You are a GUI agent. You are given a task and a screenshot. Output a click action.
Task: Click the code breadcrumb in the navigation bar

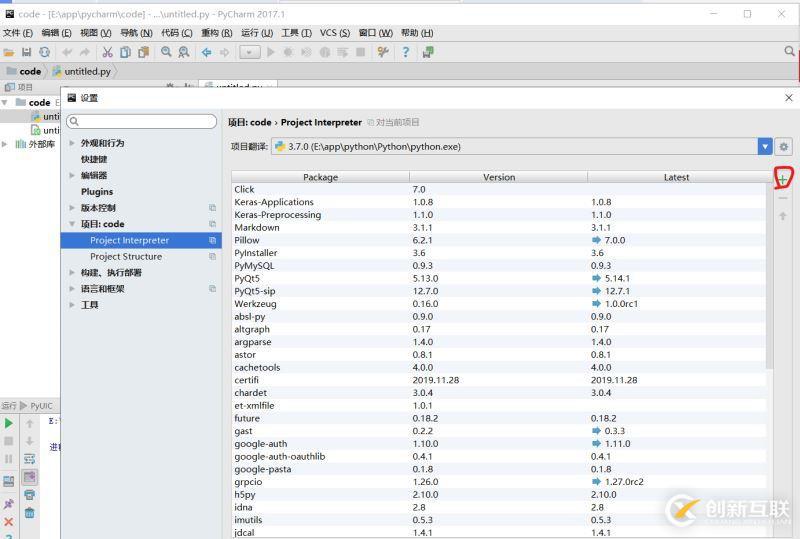point(24,71)
